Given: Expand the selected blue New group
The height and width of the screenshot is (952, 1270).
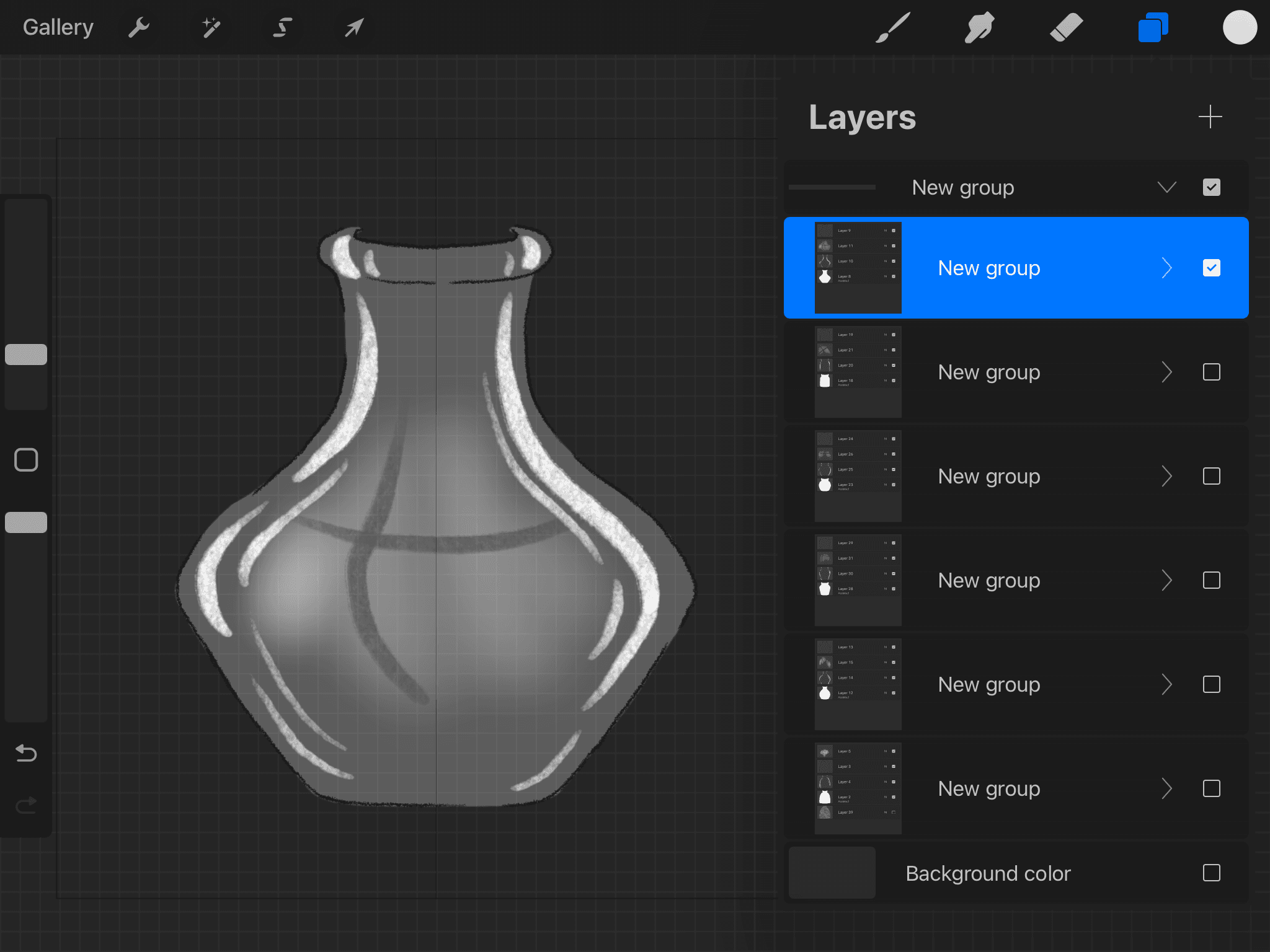Looking at the screenshot, I should pos(1166,268).
